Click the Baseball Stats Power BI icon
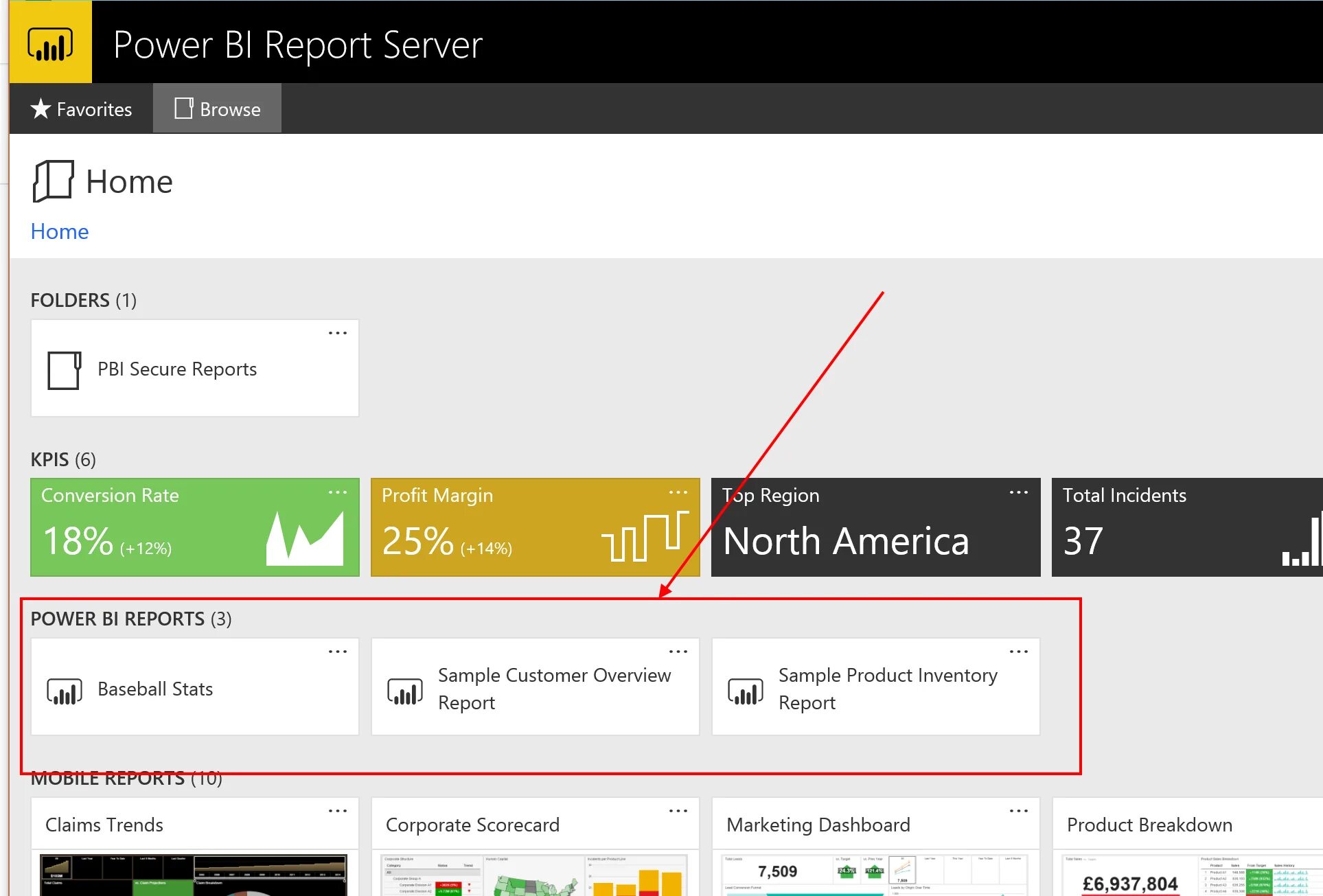This screenshot has height=896, width=1323. click(64, 691)
